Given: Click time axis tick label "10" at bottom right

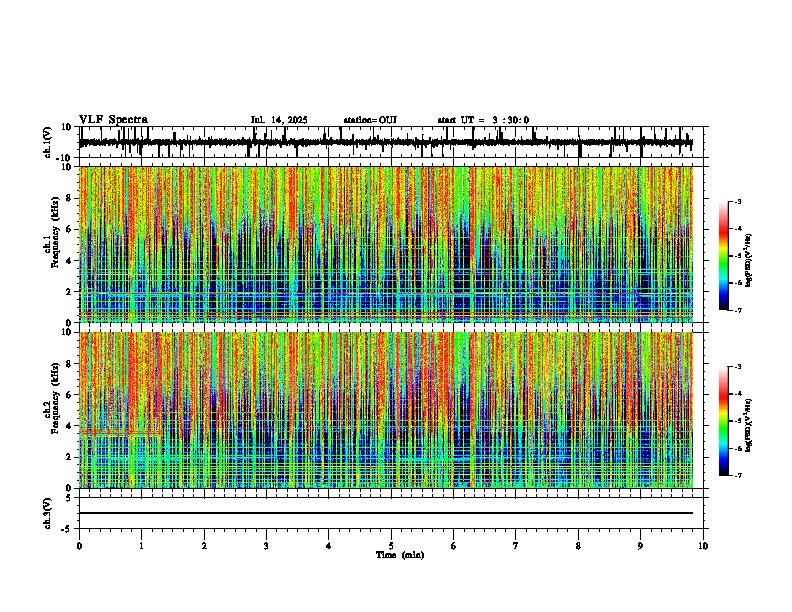Looking at the screenshot, I should pos(703,546).
